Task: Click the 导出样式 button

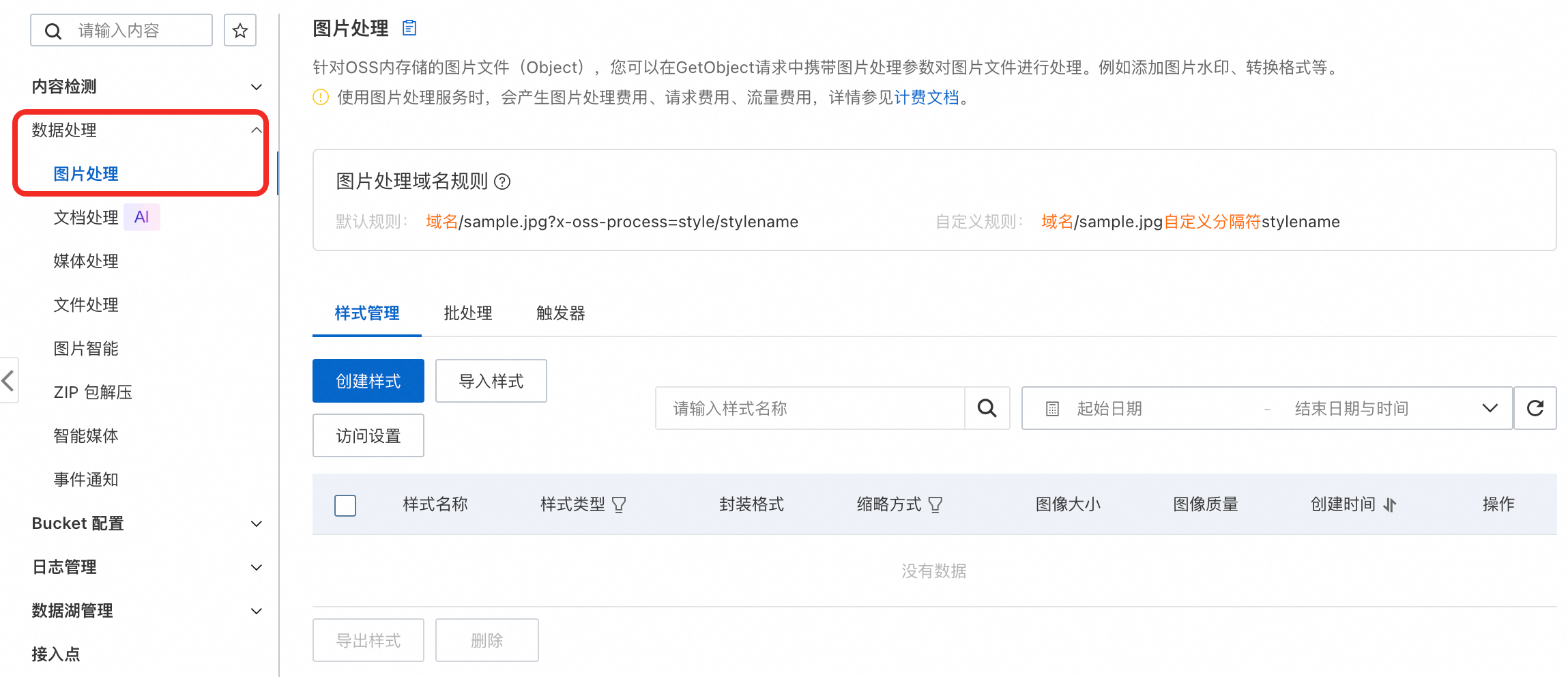Action: (x=368, y=640)
